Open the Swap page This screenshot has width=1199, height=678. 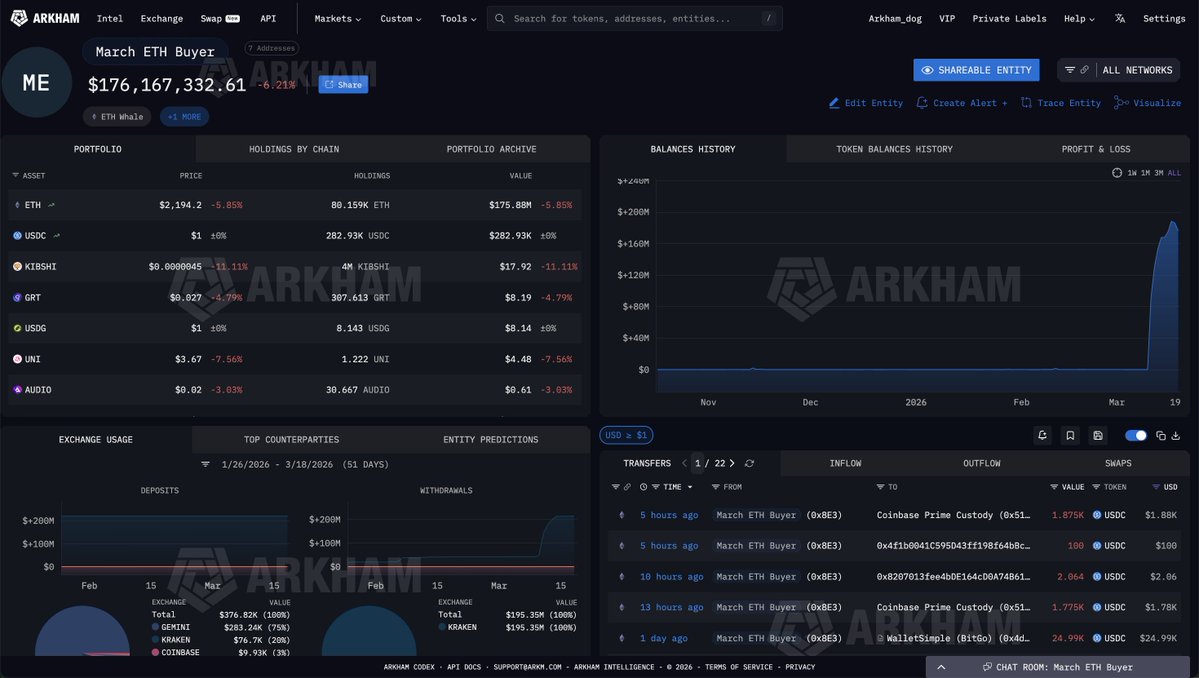219,18
